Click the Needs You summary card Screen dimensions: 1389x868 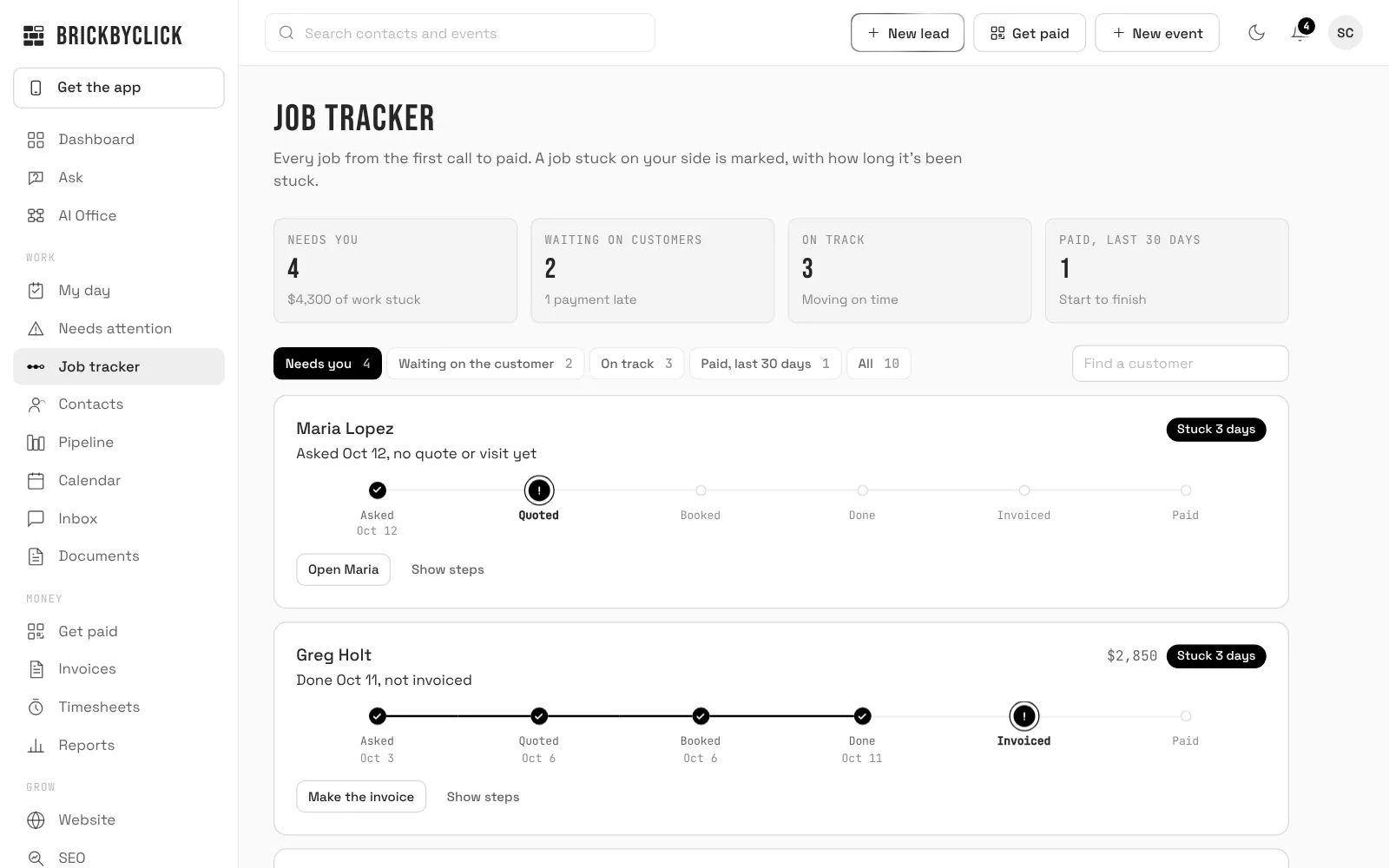pyautogui.click(x=396, y=271)
